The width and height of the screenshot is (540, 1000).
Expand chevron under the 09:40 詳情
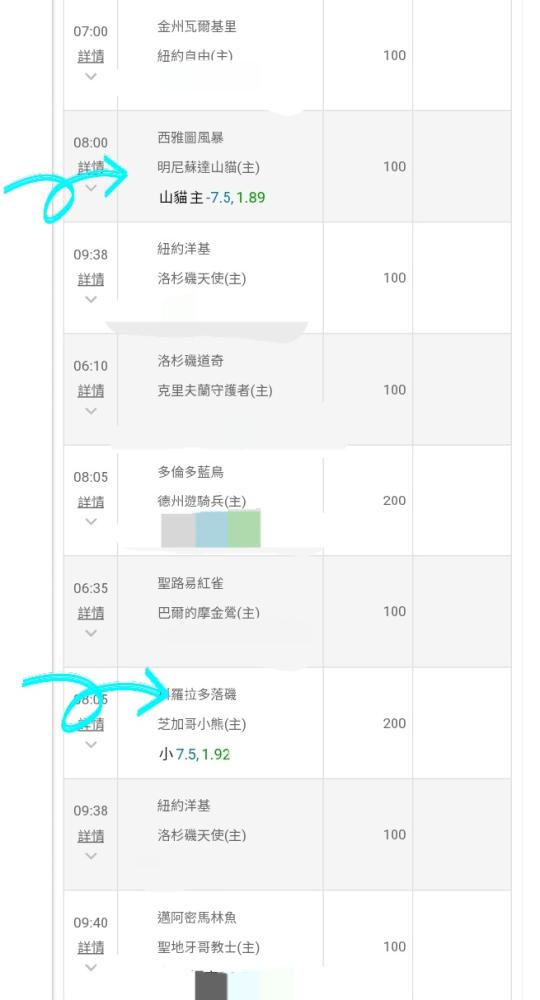coord(91,967)
